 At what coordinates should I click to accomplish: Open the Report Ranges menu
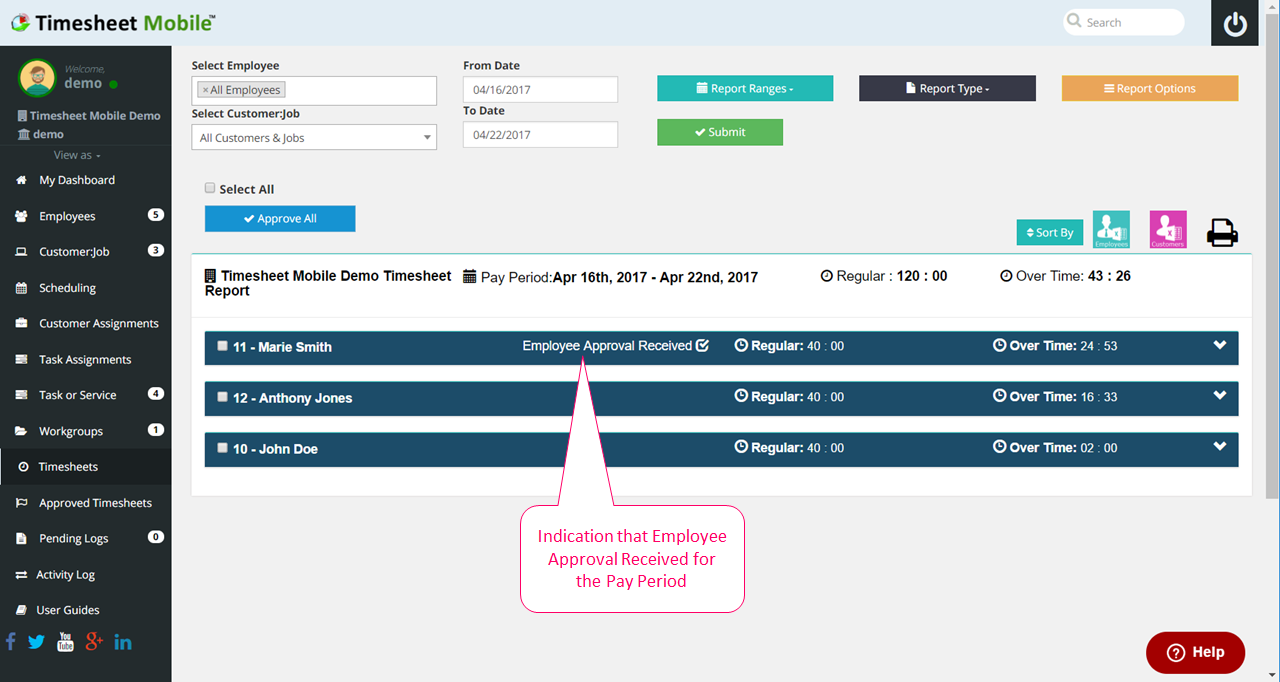click(744, 88)
